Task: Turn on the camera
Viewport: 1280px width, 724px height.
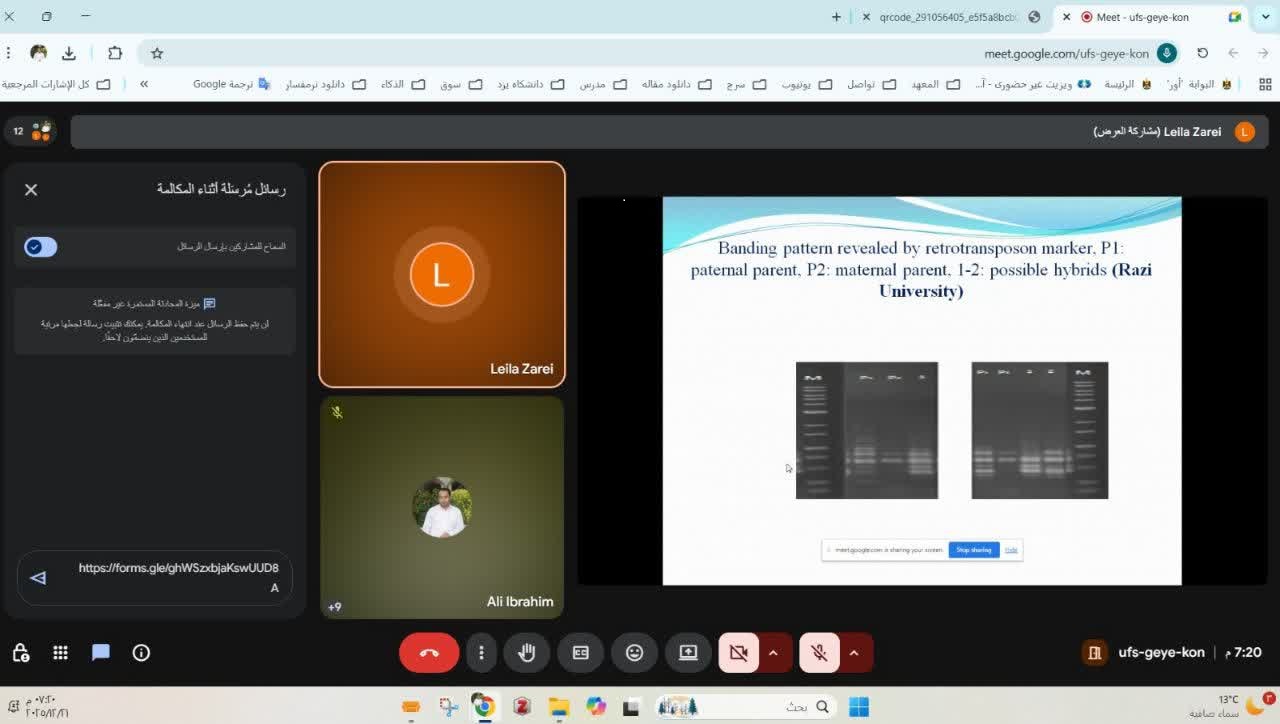Action: click(x=738, y=653)
